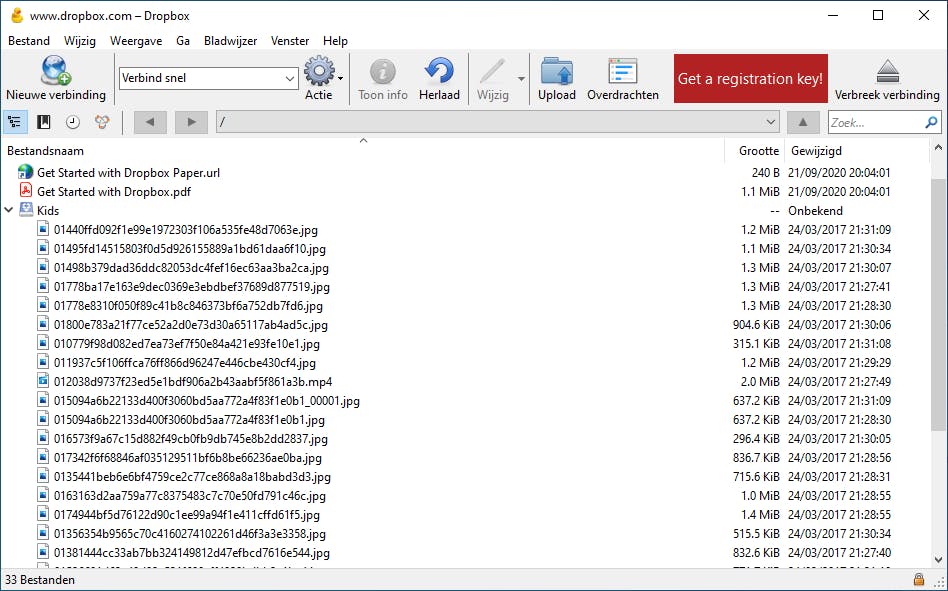The image size is (948, 591).
Task: Open the Wijzig menu in menu bar
Action: (x=80, y=40)
